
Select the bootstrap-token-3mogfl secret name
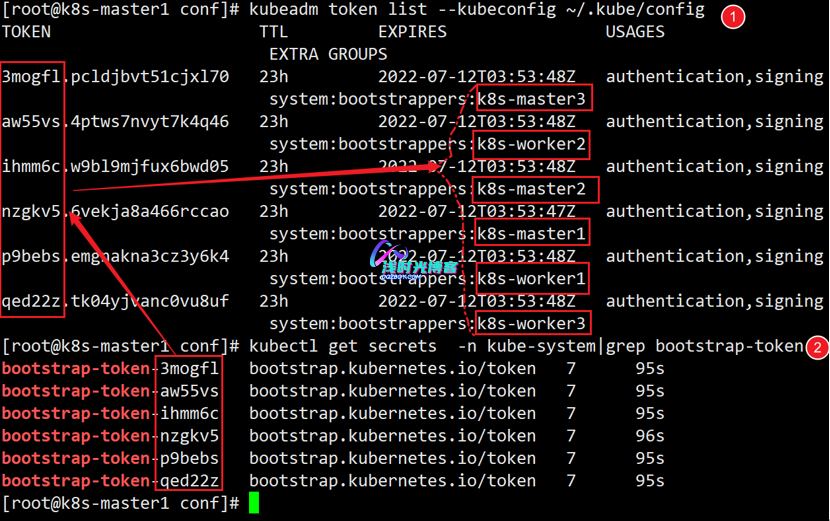click(110, 369)
